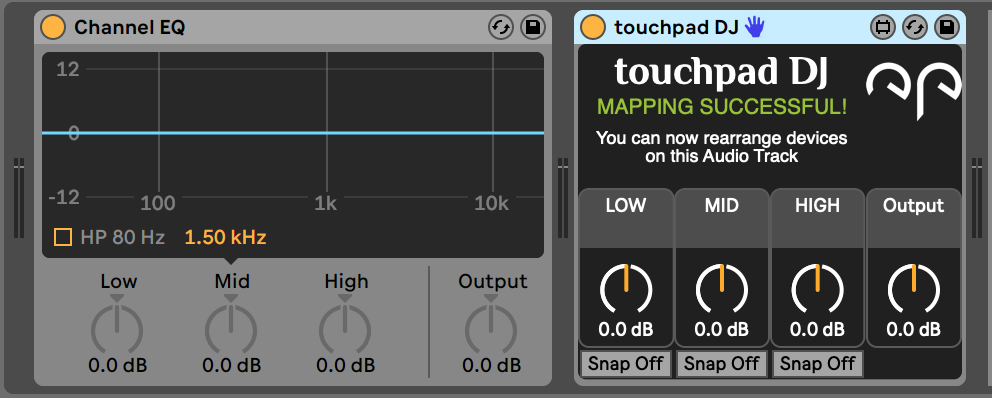Viewport: 992px width, 398px height.
Task: Save Channel EQ preset with disk icon
Action: pyautogui.click(x=533, y=27)
